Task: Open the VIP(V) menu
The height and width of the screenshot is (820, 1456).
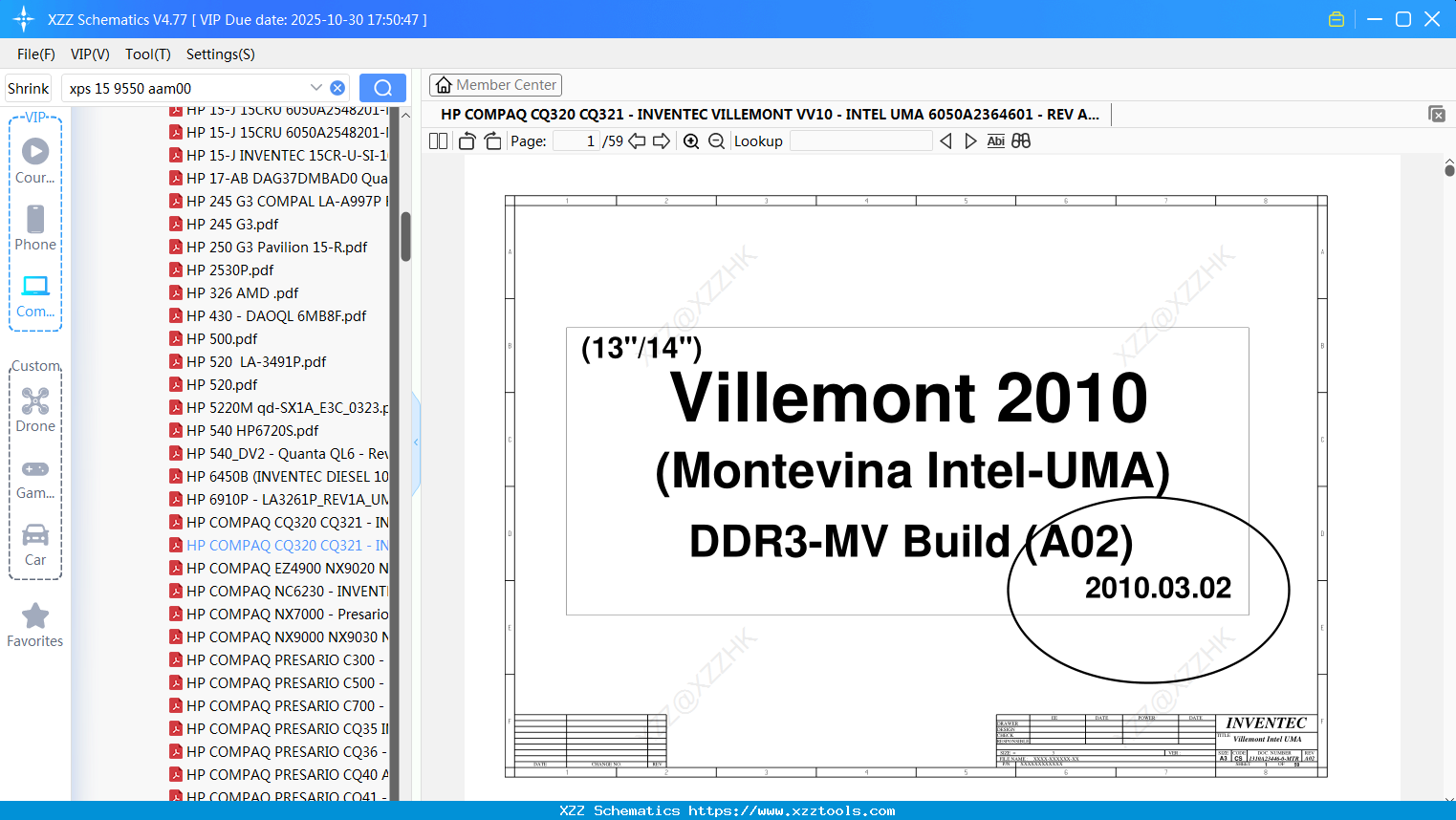Action: click(x=90, y=54)
